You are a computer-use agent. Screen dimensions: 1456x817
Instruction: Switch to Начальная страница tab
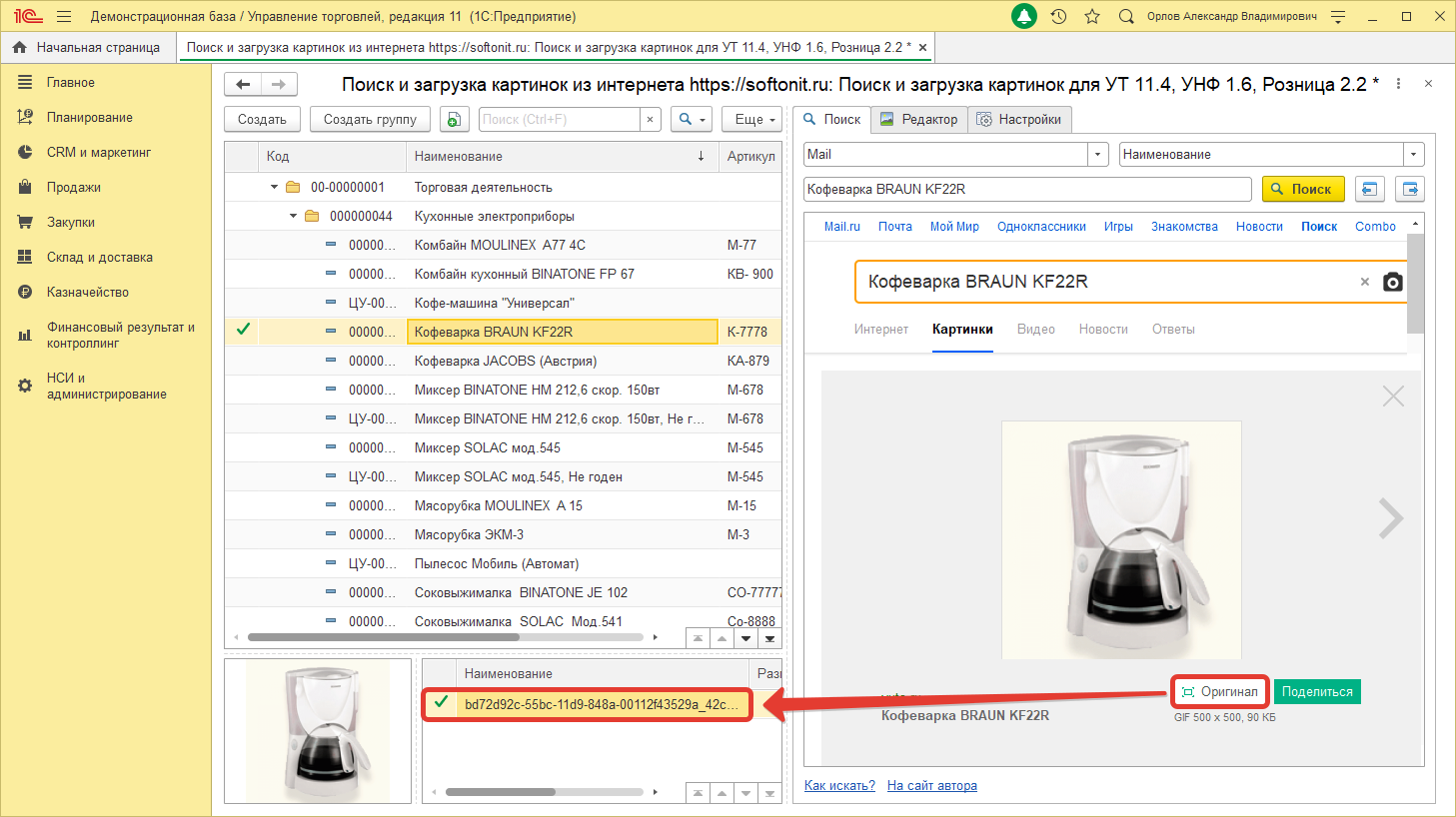[87, 47]
